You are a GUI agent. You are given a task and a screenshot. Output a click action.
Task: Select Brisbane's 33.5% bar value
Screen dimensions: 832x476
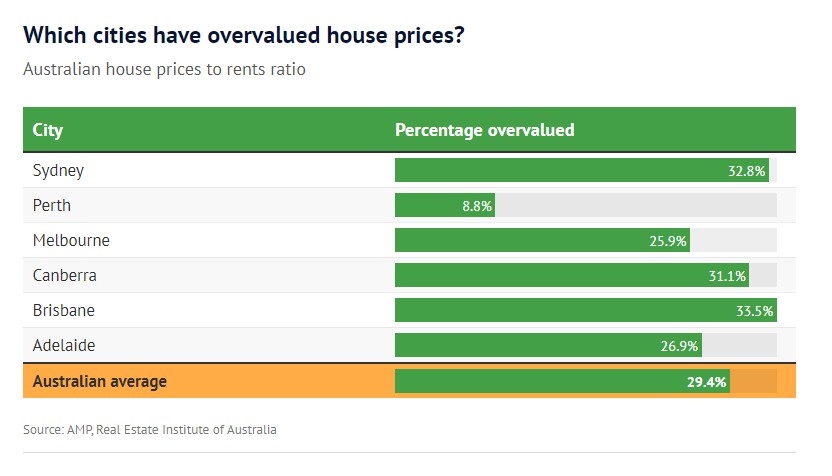coord(754,311)
